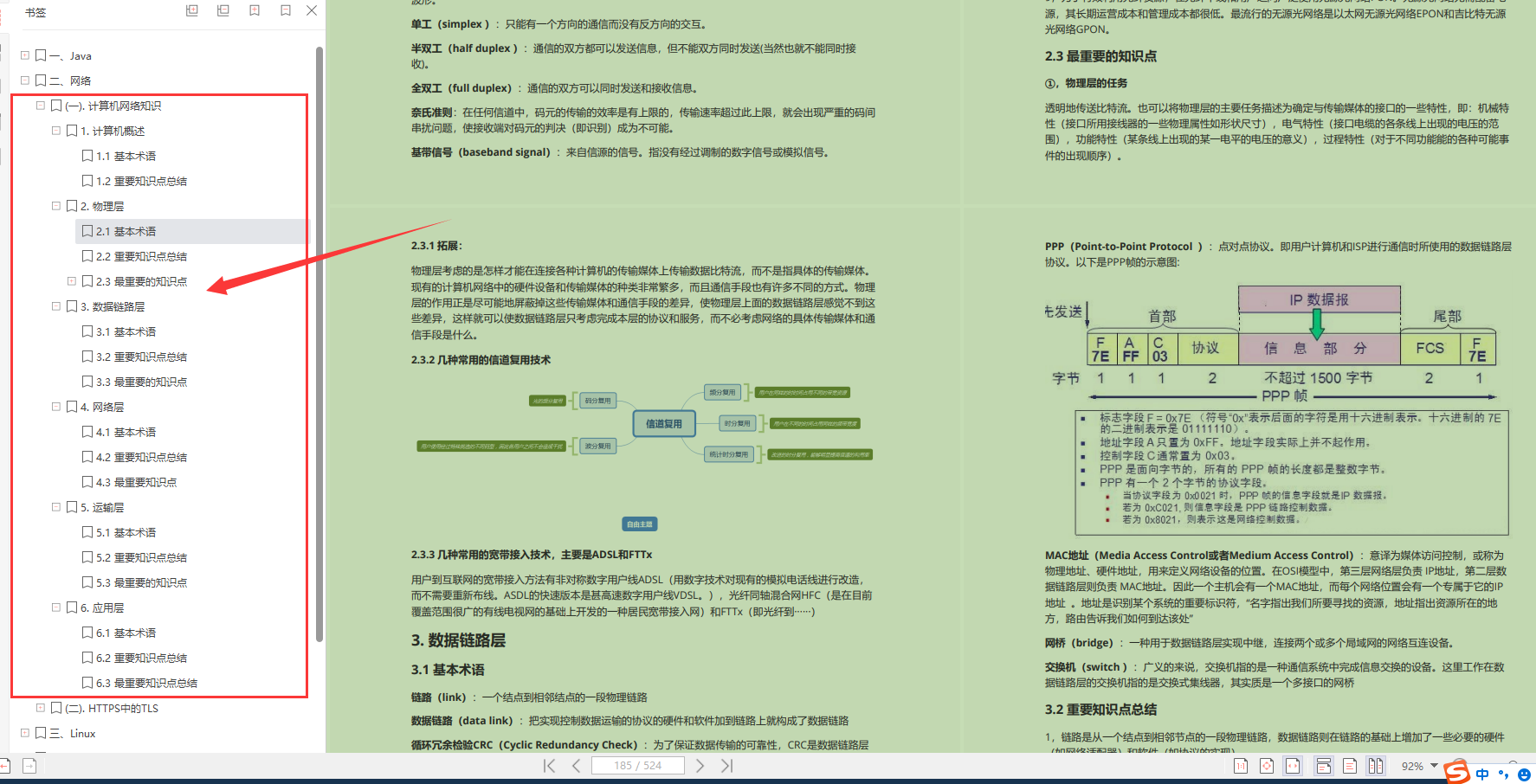The height and width of the screenshot is (784, 1536).
Task: Select the single page layout icon
Action: (1350, 766)
